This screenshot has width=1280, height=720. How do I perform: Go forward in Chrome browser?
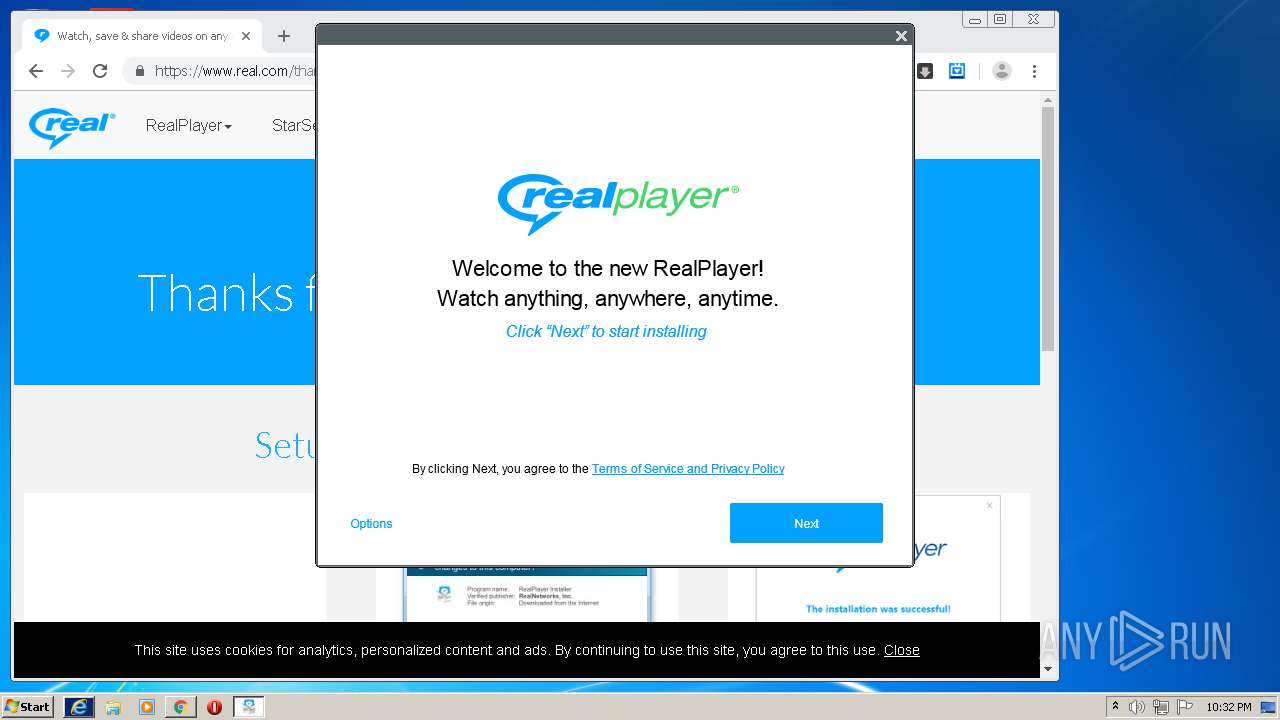68,71
